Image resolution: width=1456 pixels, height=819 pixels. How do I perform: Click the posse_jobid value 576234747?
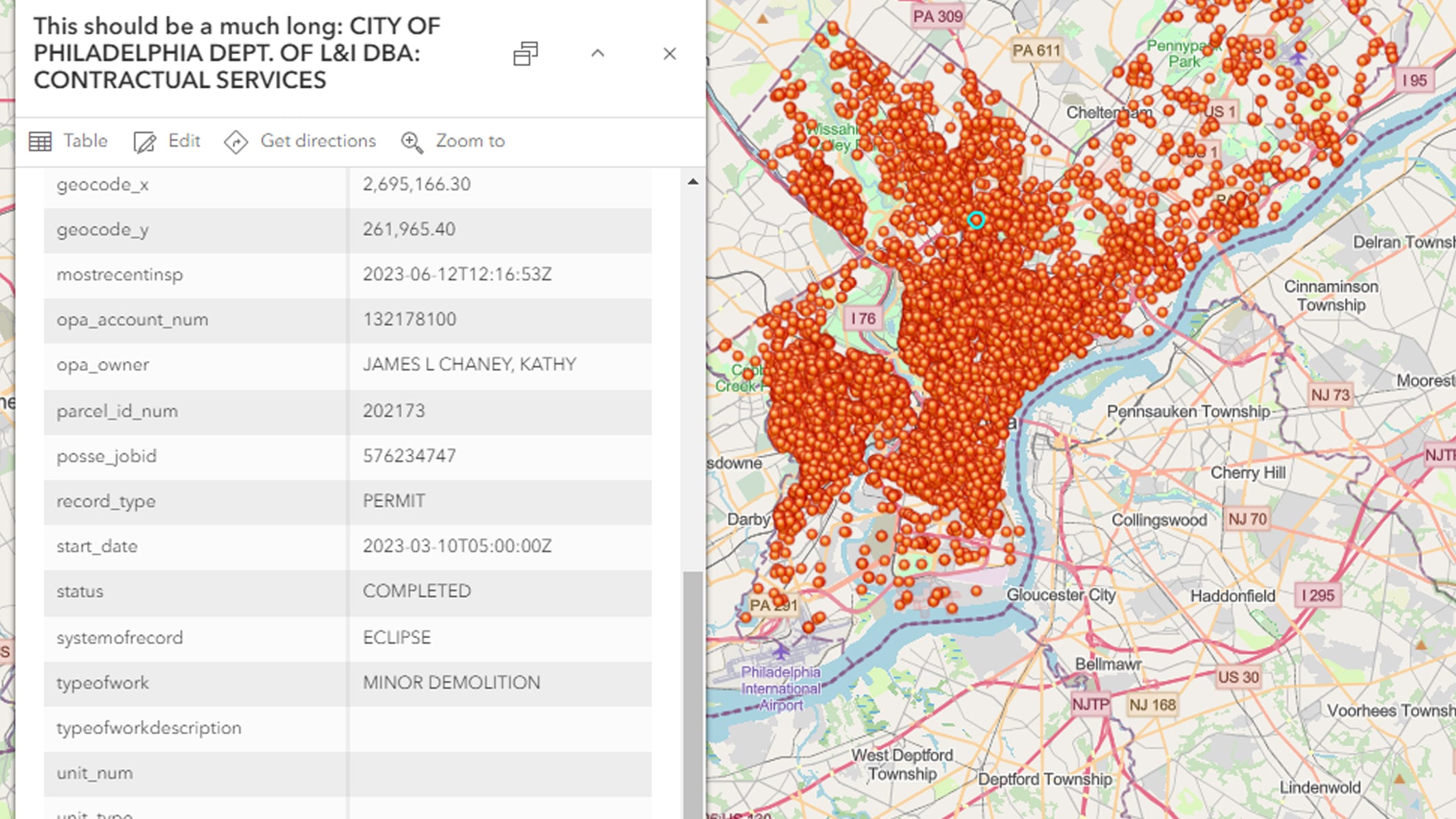pyautogui.click(x=409, y=456)
